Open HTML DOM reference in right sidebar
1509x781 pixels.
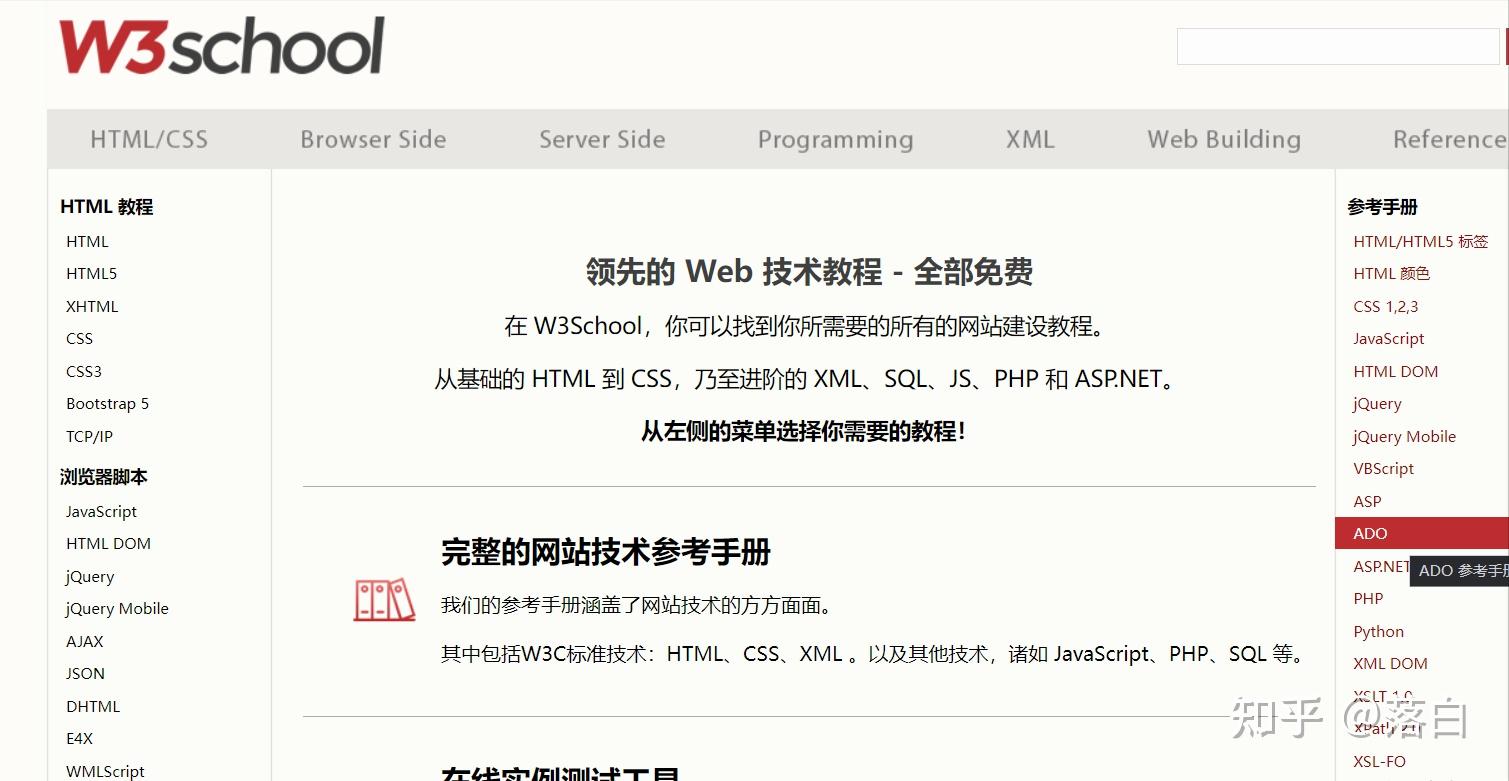coord(1396,371)
